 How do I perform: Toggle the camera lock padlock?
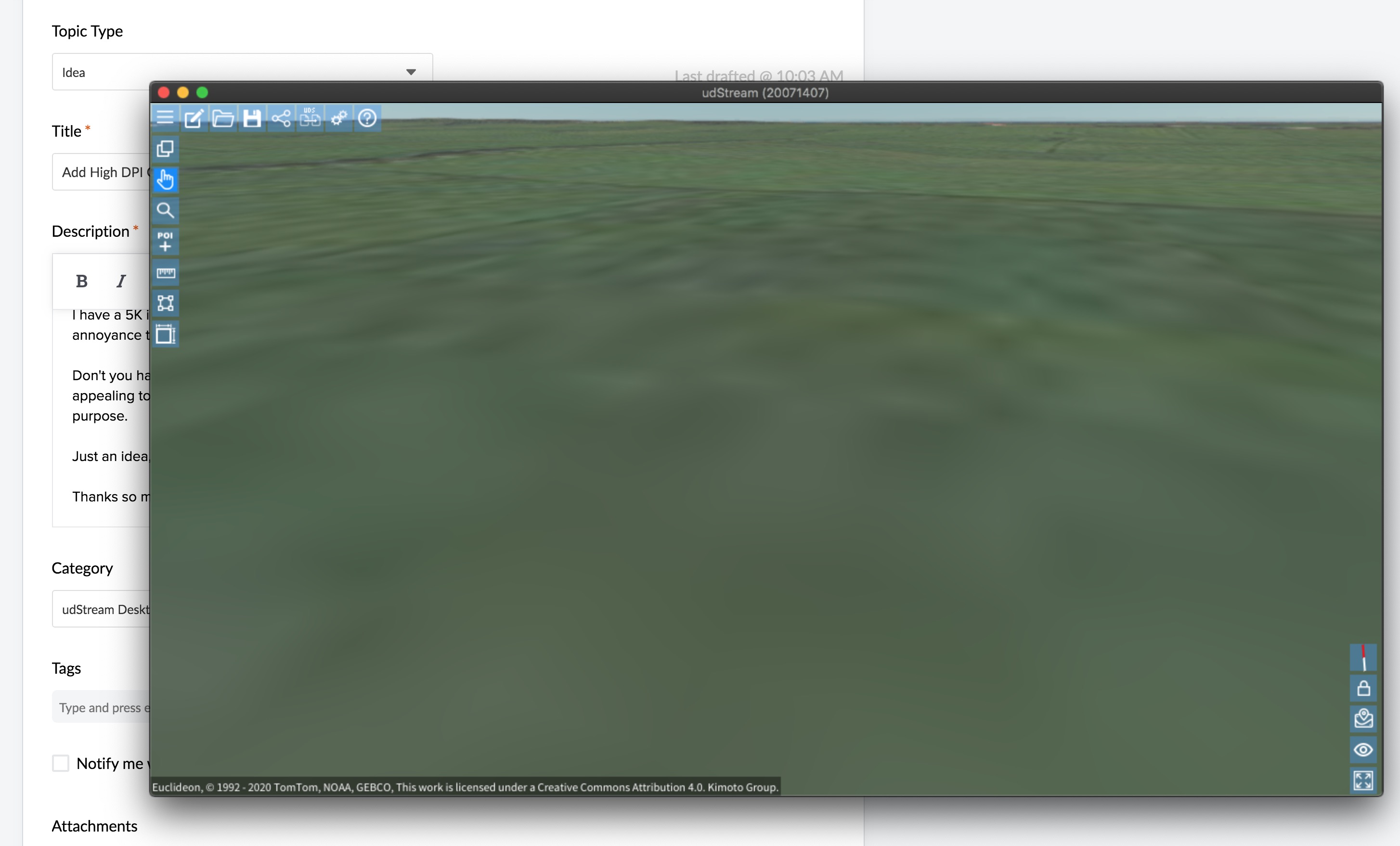click(1363, 689)
